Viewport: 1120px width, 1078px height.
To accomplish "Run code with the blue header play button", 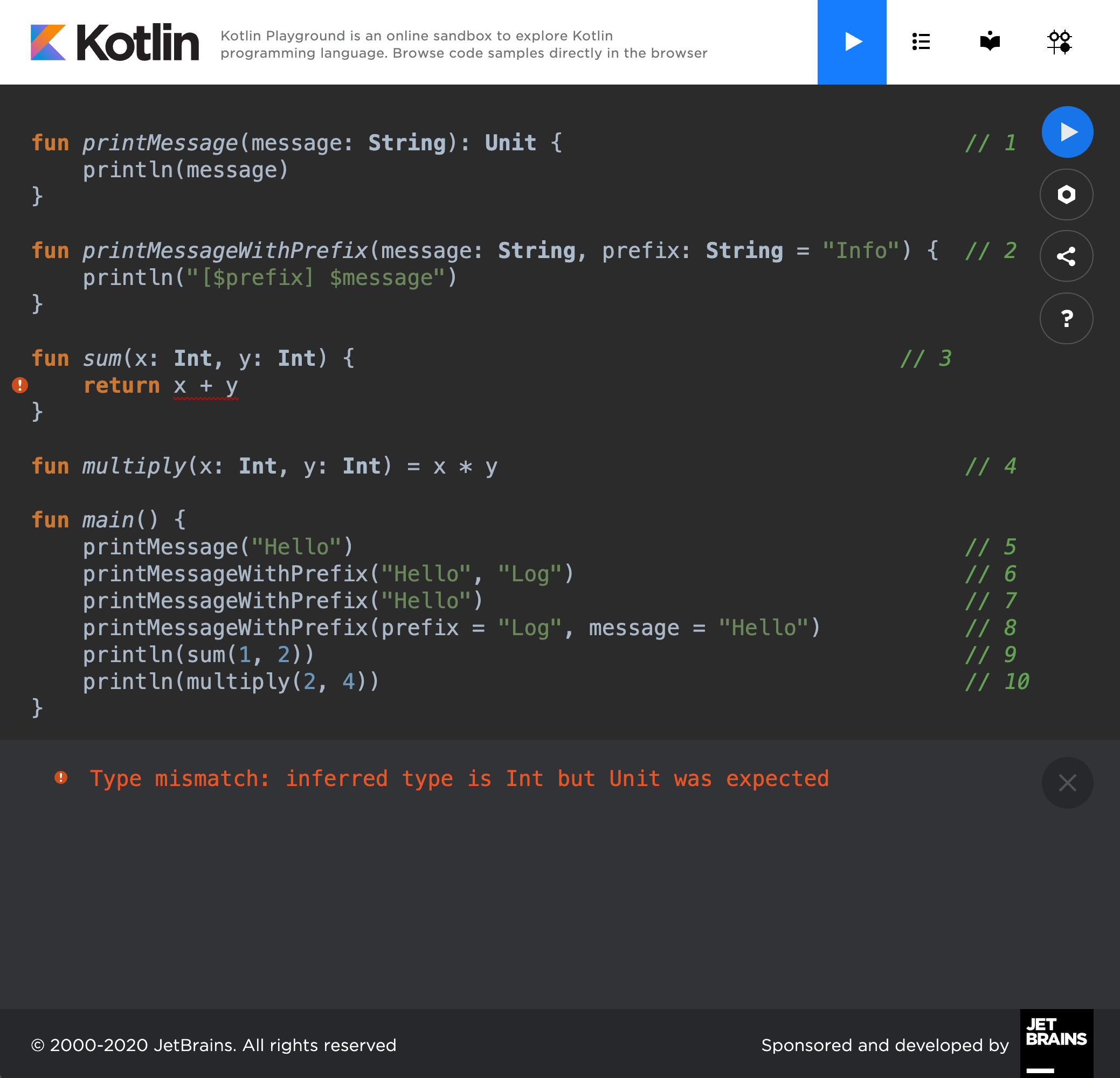I will (x=852, y=42).
